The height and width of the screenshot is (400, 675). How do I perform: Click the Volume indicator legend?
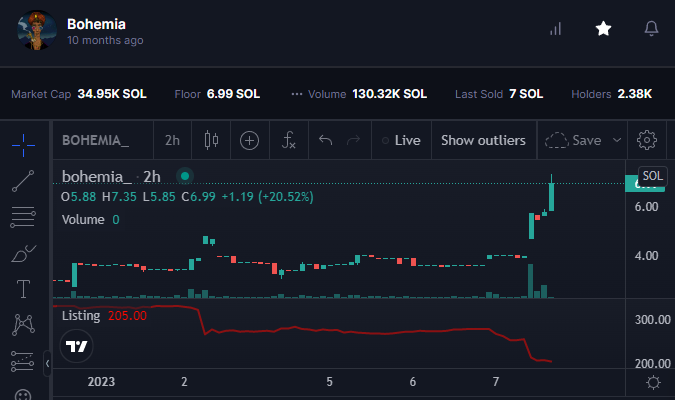[83, 220]
